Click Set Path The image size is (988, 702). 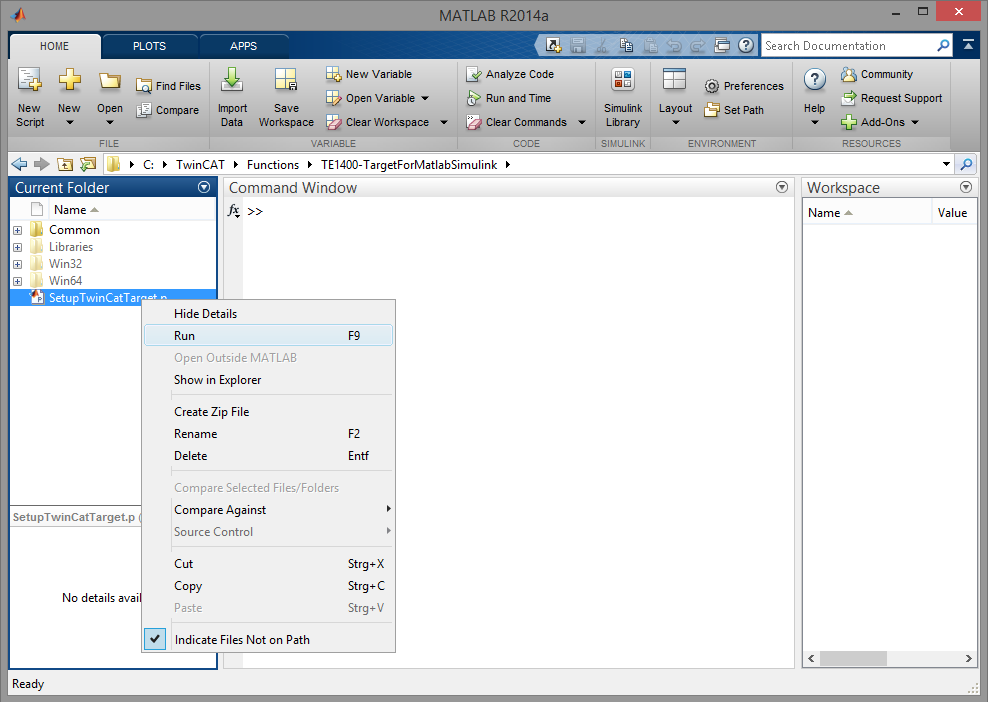click(734, 110)
